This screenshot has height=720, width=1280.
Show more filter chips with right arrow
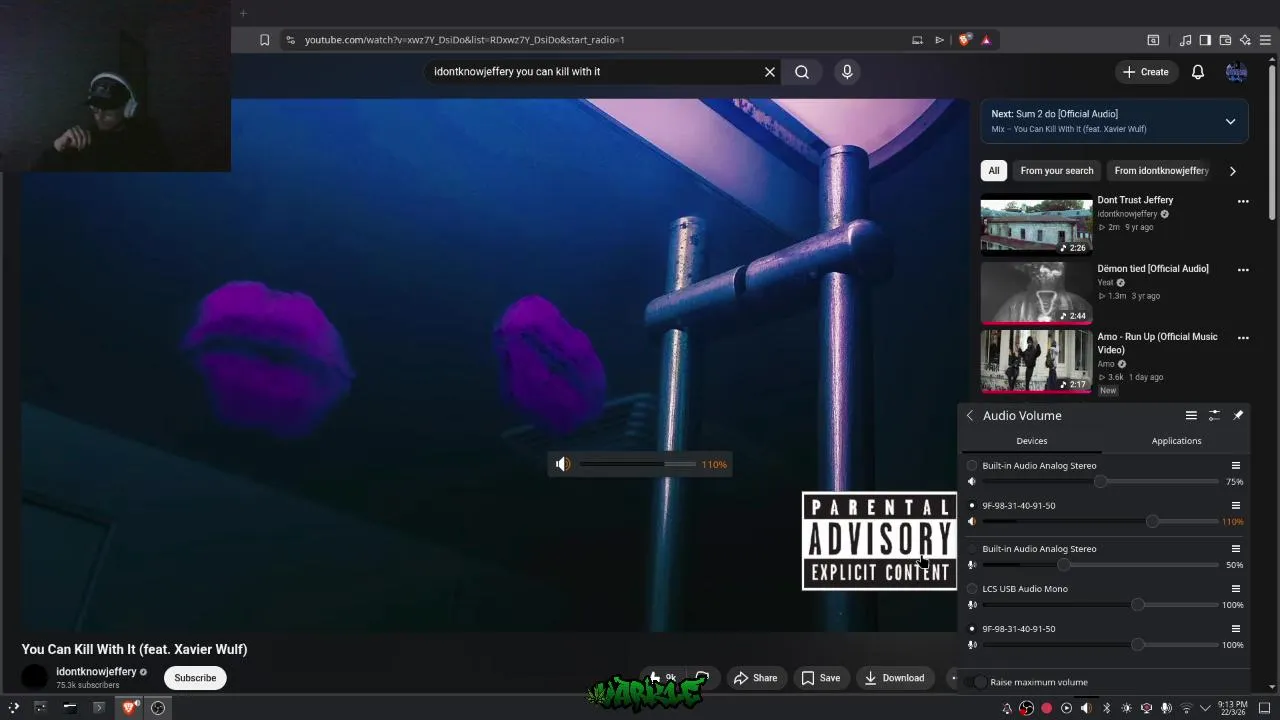coord(1232,171)
